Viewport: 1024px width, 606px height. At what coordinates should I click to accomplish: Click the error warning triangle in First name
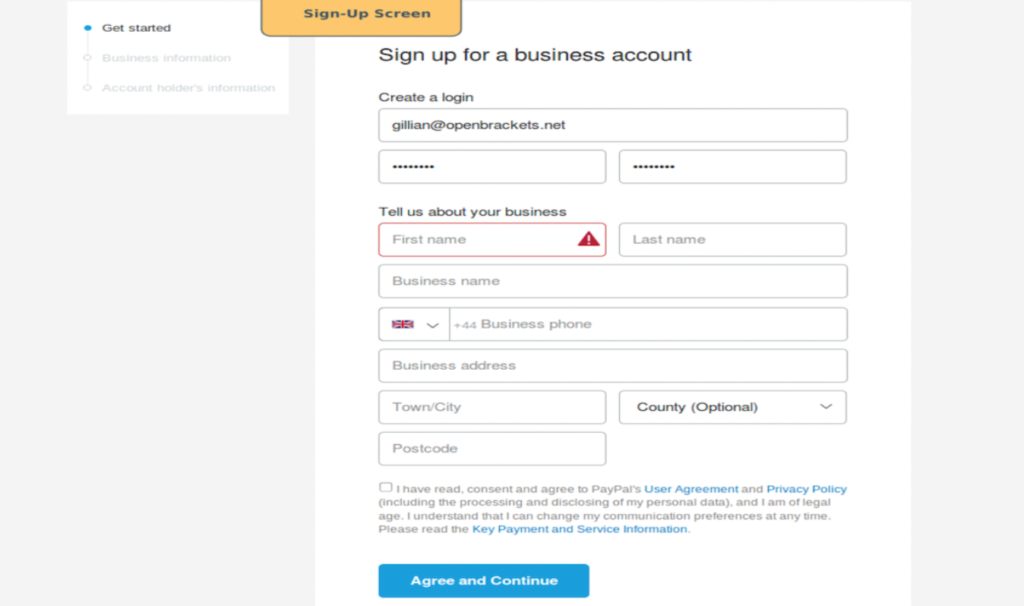tap(588, 239)
